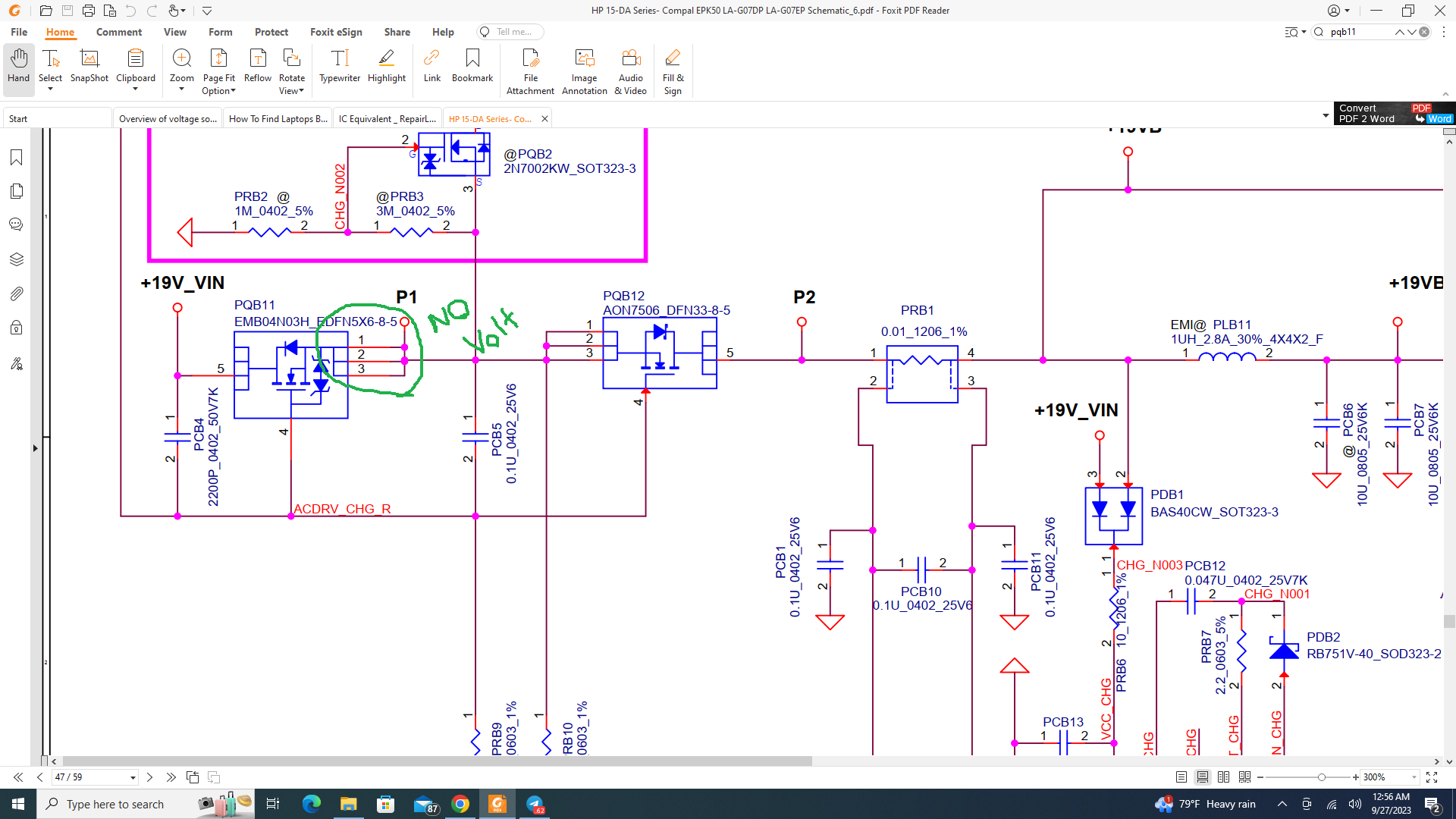The image size is (1456, 819).
Task: Open the attachments paperclip sidebar panel
Action: (x=17, y=294)
